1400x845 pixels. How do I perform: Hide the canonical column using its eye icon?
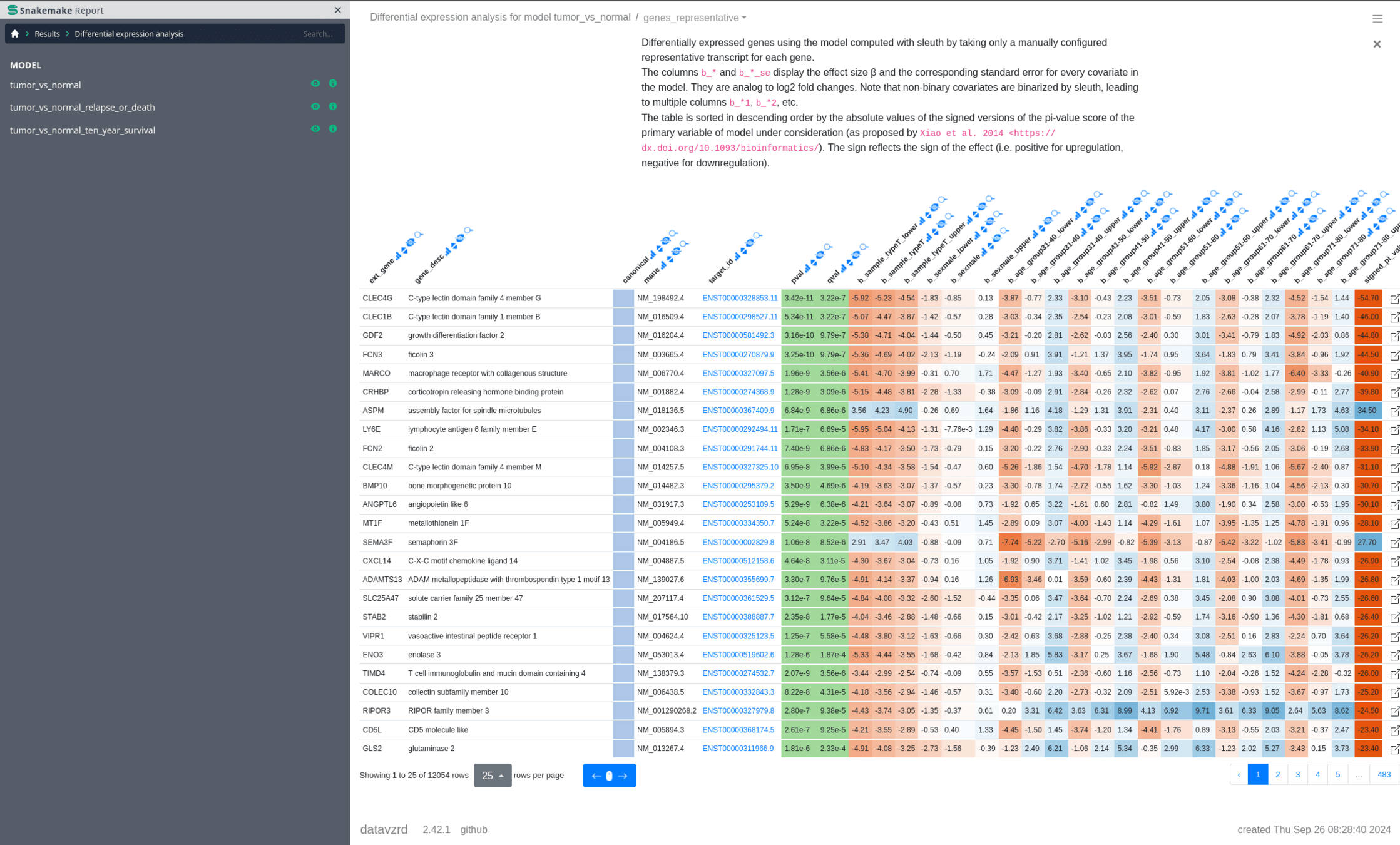[666, 241]
